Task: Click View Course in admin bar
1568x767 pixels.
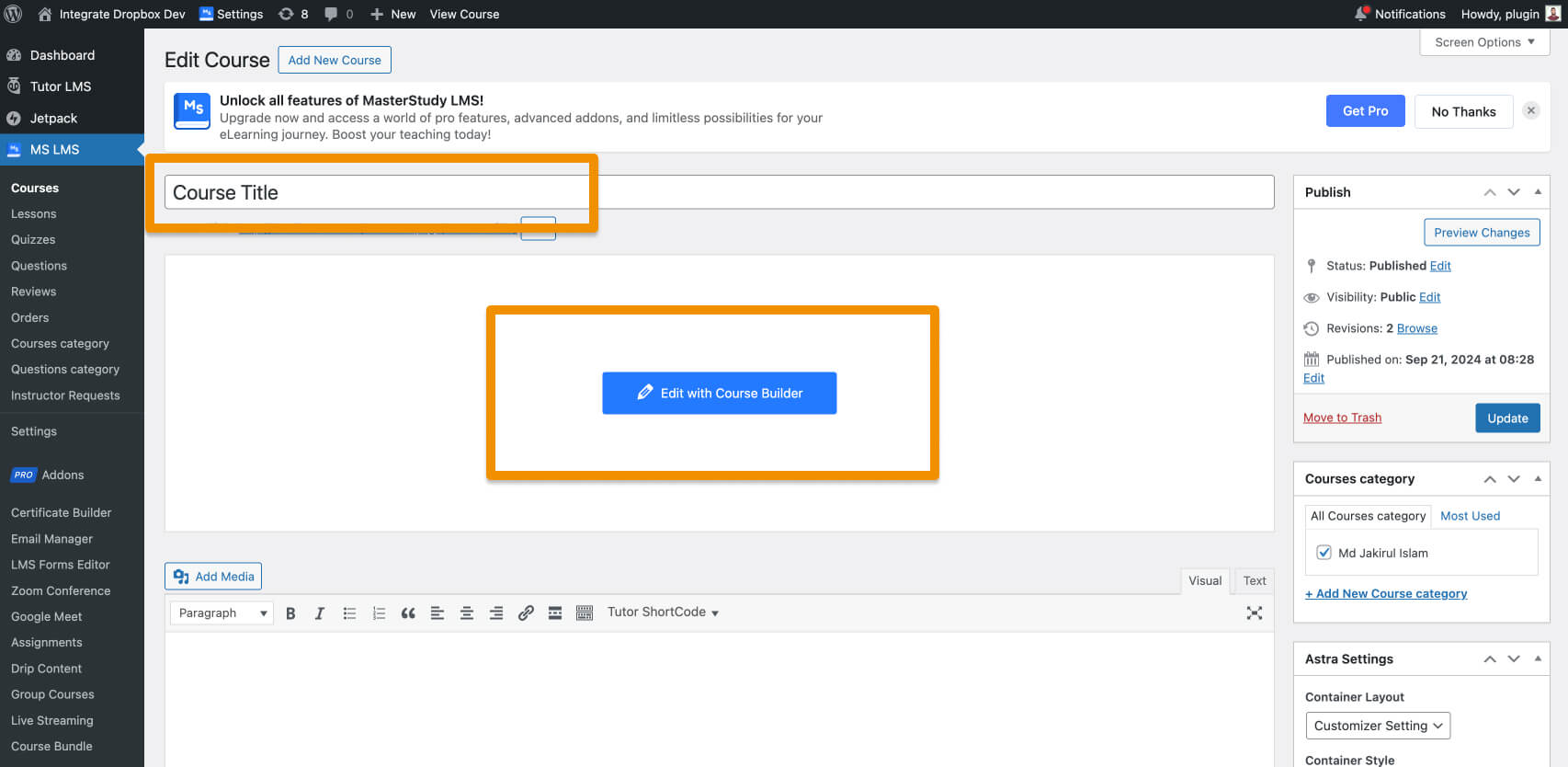Action: 464,14
